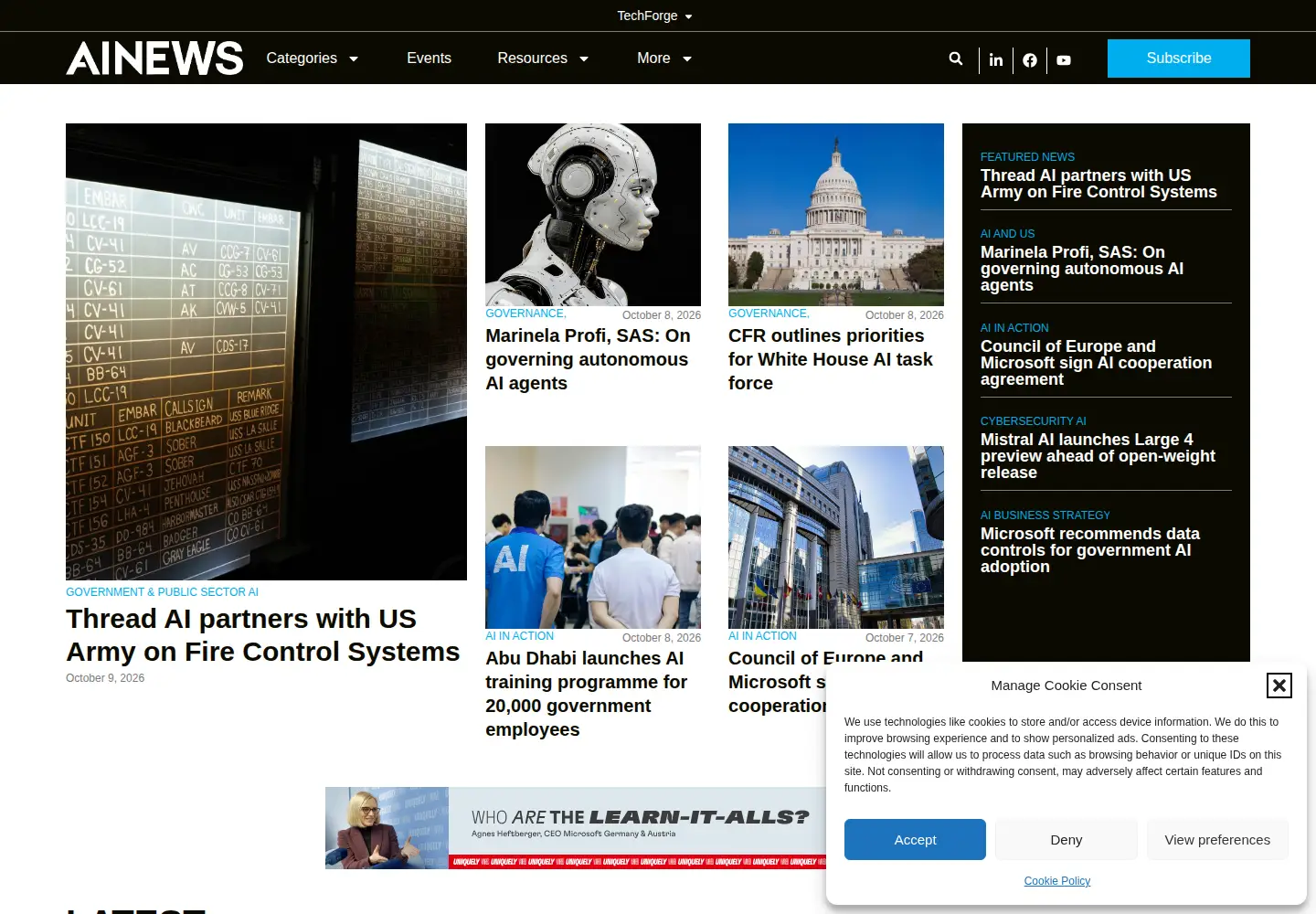Screen dimensions: 1316x914
Task: Expand the TechForge dropdown at top
Action: (654, 16)
